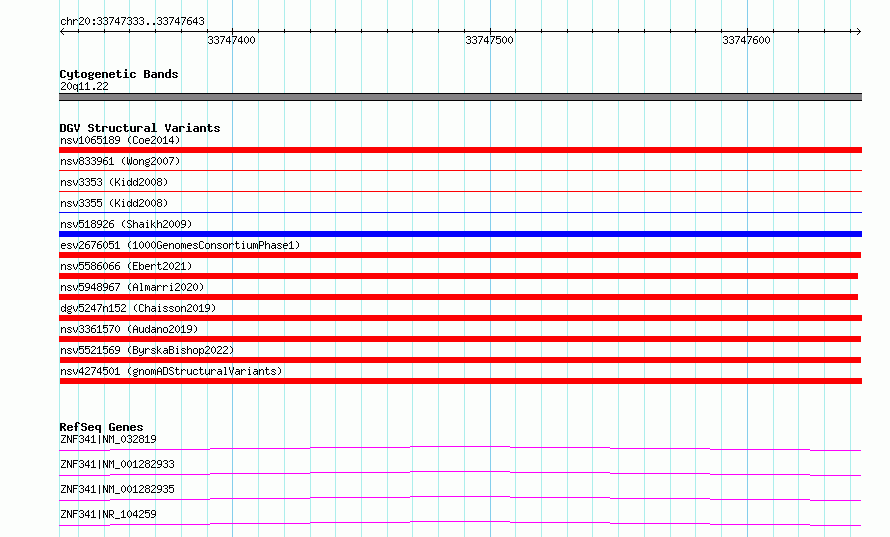Click the magenta line under ZNF341|NM_001282935
Image resolution: width=890 pixels, height=537 pixels.
tap(460, 498)
